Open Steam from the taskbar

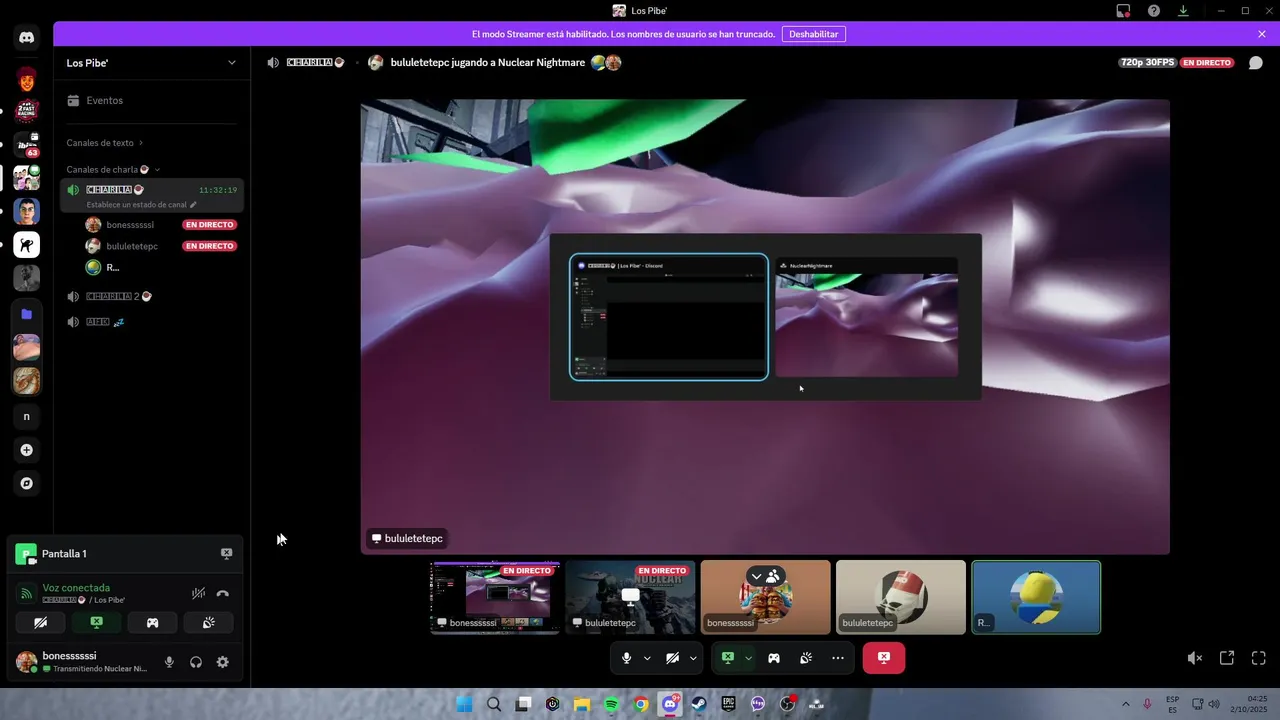click(699, 704)
